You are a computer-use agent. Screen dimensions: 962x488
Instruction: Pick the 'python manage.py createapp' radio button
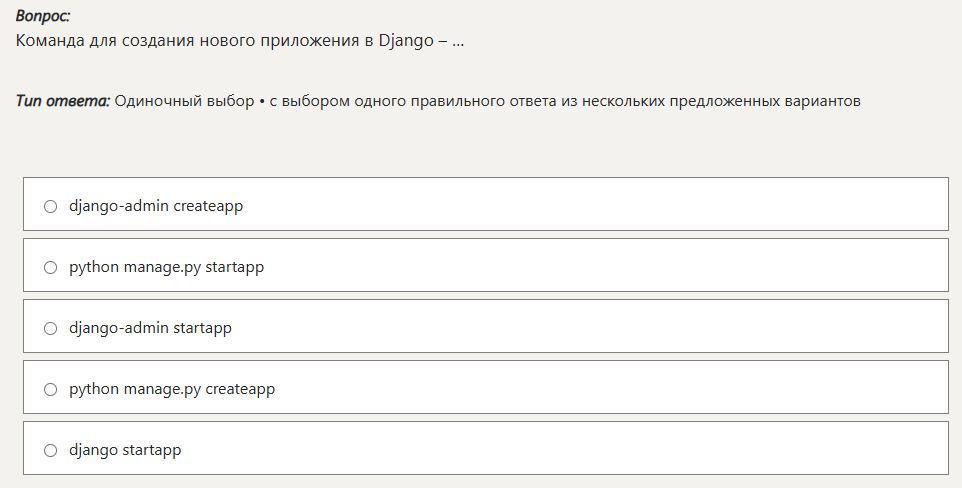[x=51, y=390]
